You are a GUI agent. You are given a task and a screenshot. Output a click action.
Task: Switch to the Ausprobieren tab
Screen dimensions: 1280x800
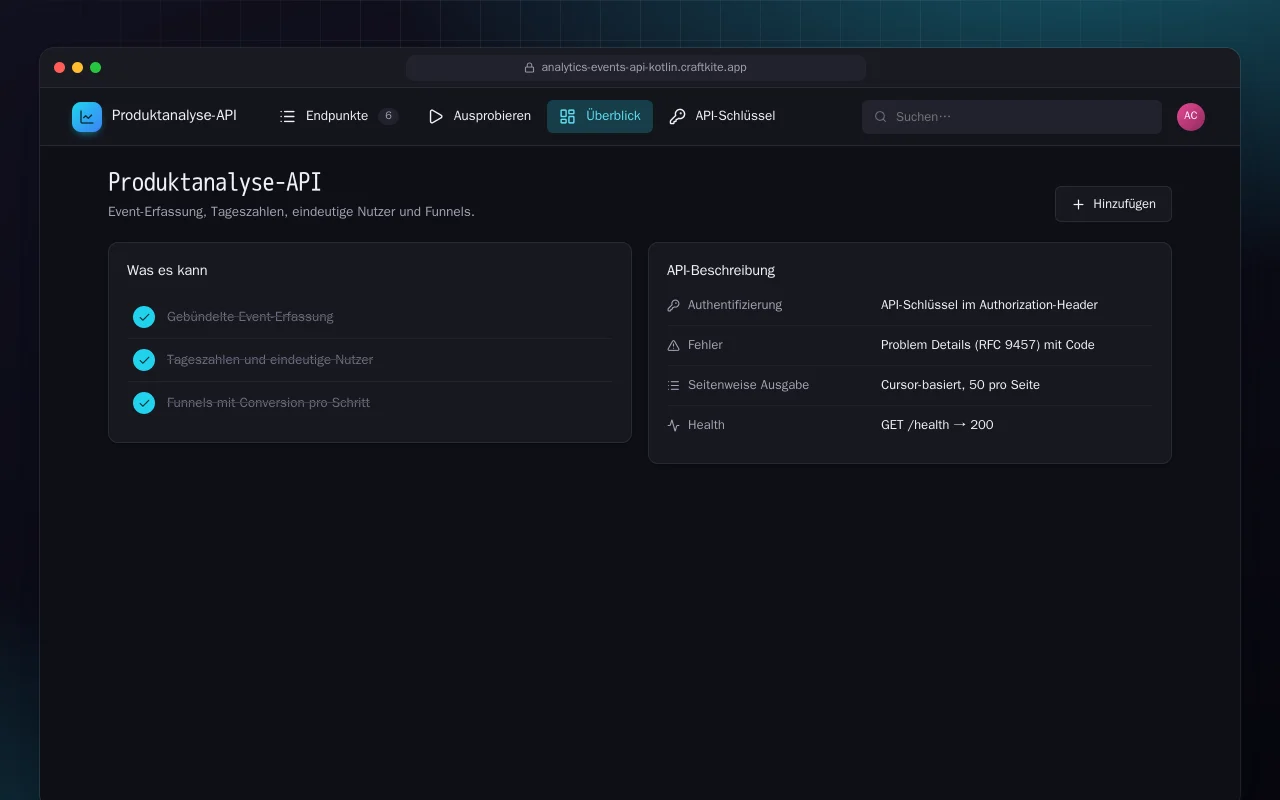(x=479, y=116)
